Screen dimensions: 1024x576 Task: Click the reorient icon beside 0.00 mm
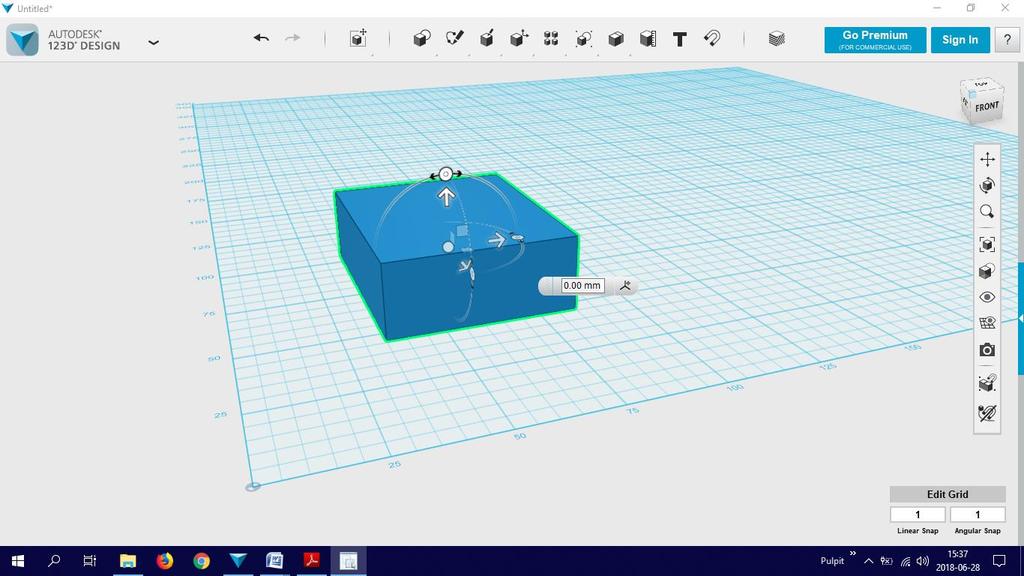625,285
